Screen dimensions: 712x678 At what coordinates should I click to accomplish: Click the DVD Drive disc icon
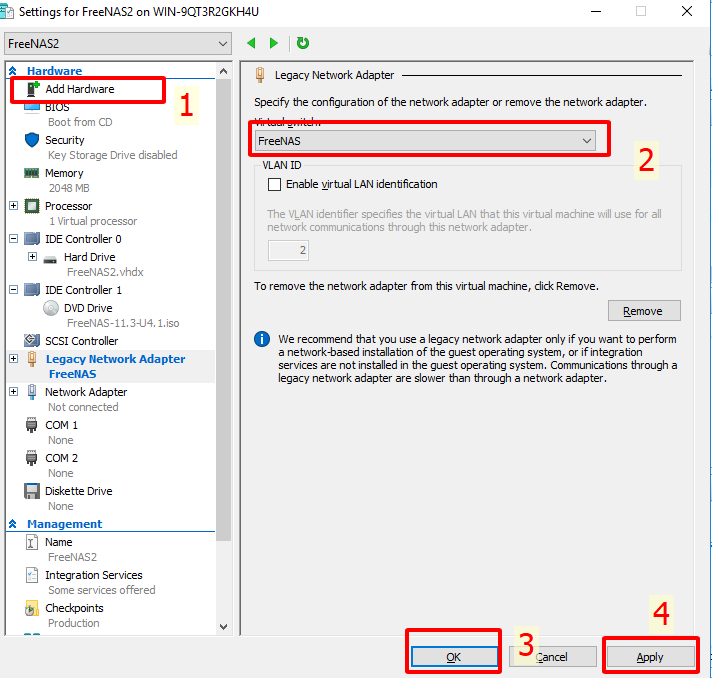[51, 308]
